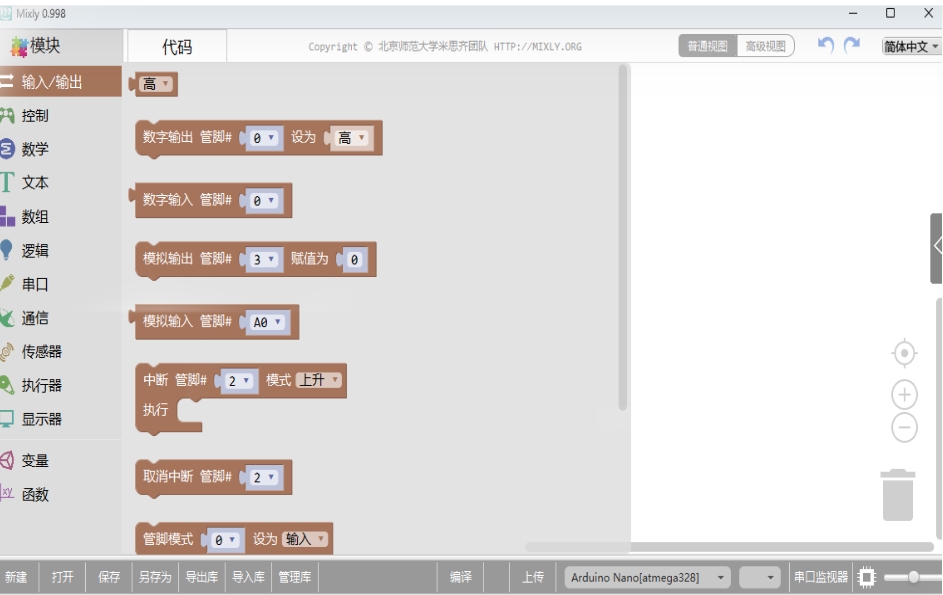Open the 数学 block category
Viewport: 943px width, 595px height.
[35, 149]
